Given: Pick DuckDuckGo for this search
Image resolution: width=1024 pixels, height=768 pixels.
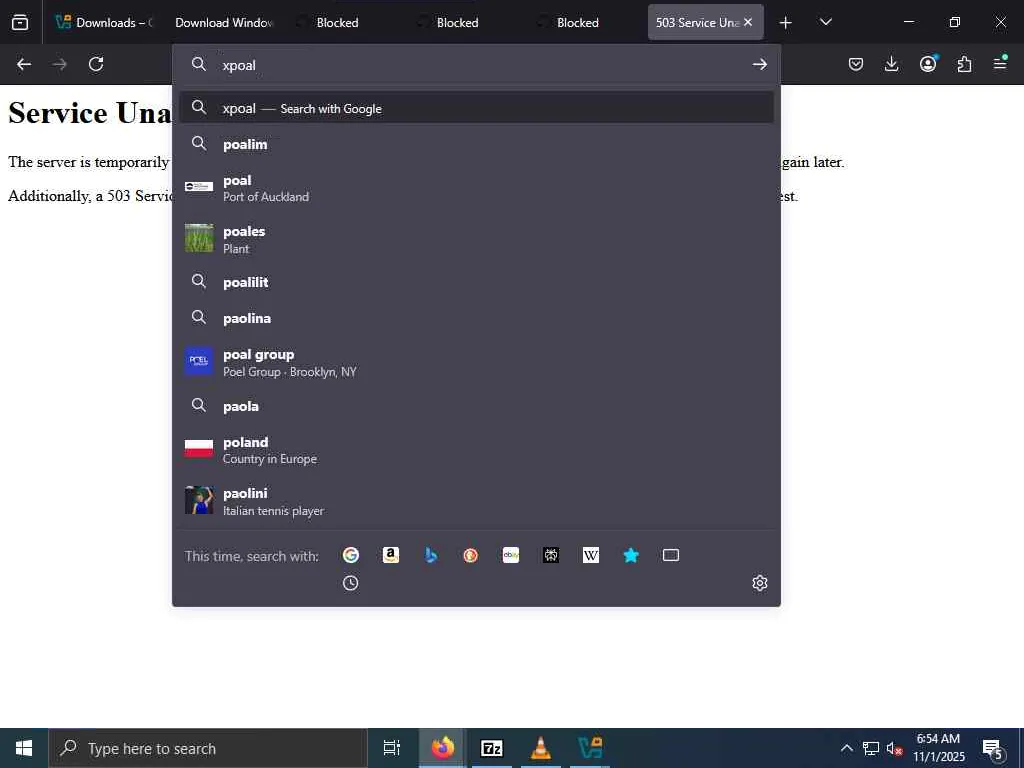Looking at the screenshot, I should [470, 555].
